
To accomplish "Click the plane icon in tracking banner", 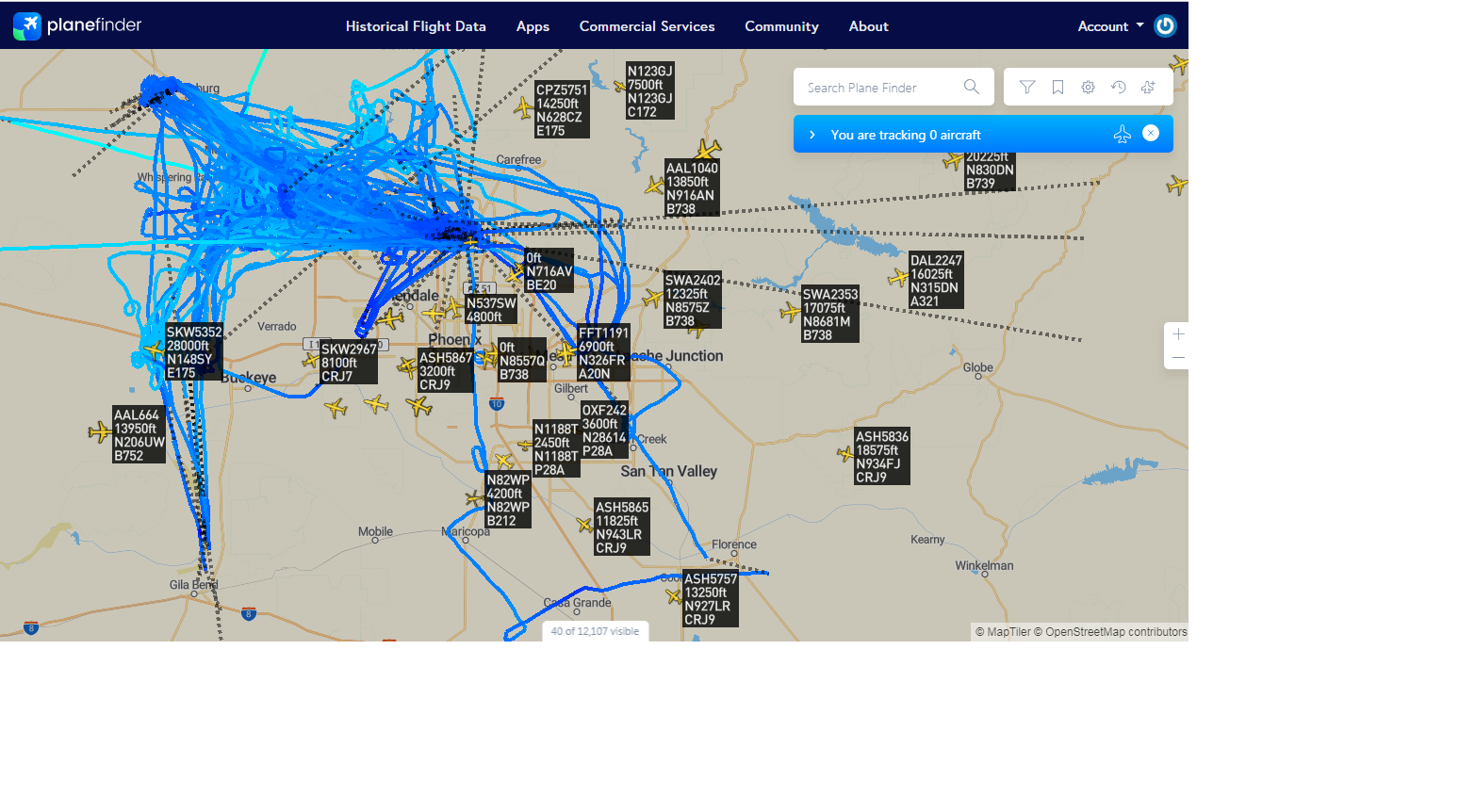I will (1122, 135).
